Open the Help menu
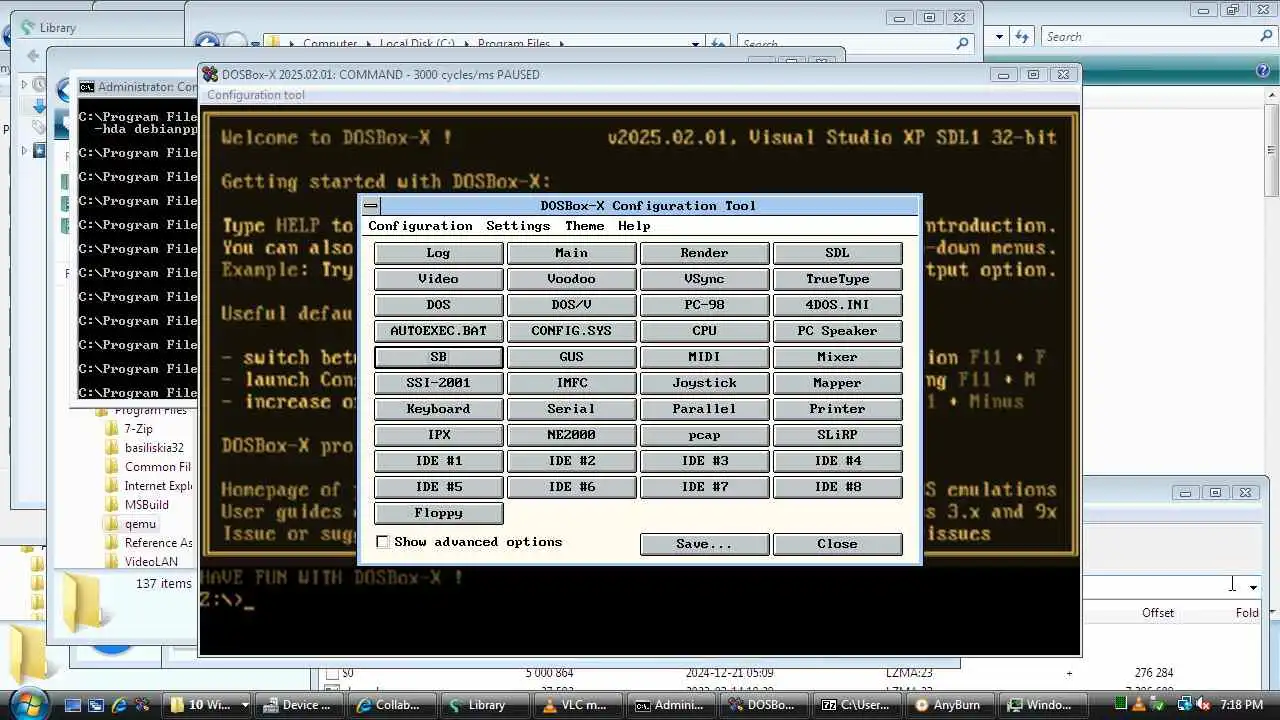Viewport: 1280px width, 720px height. click(x=634, y=226)
